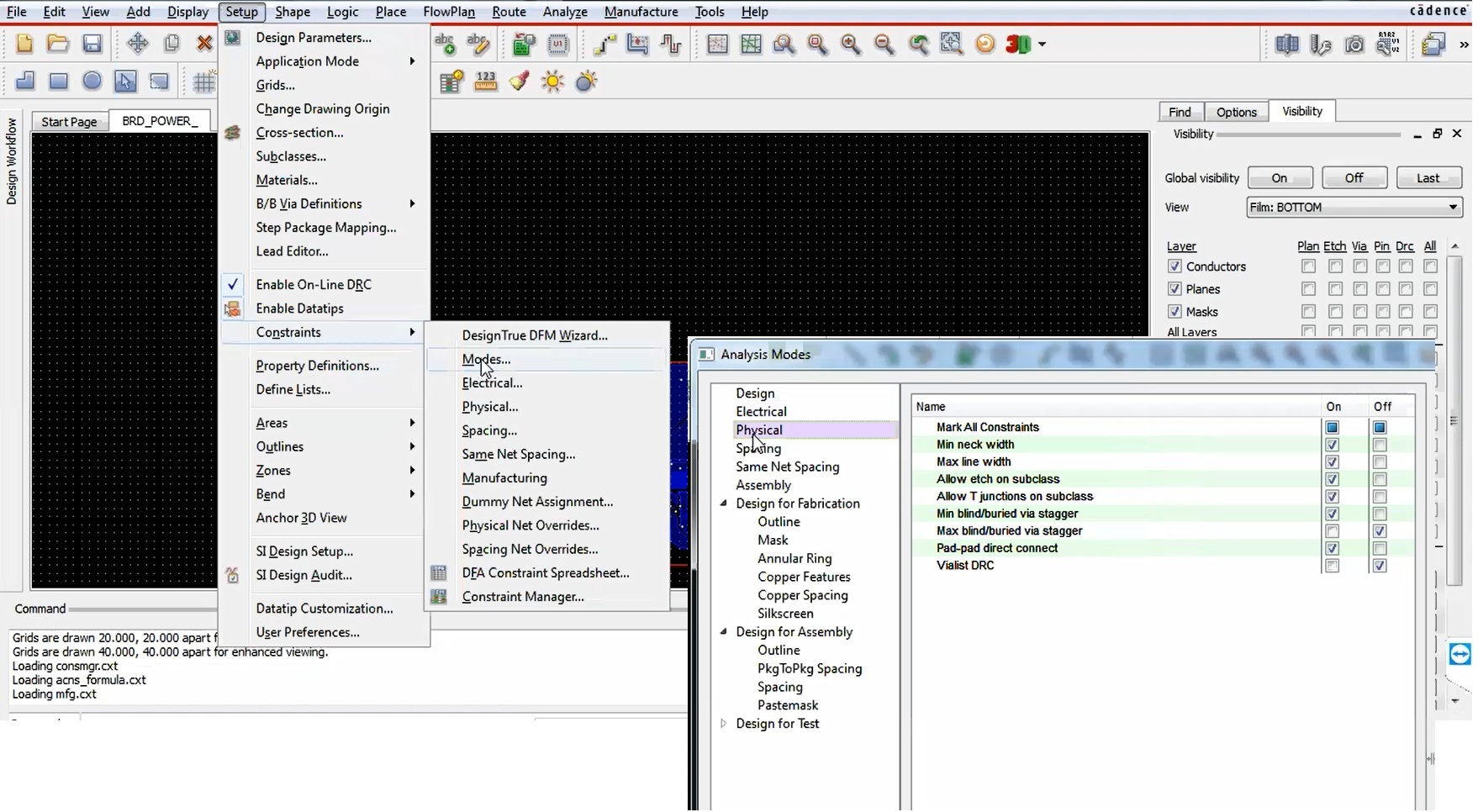Image resolution: width=1478 pixels, height=812 pixels.
Task: Click the Off global visibility button
Action: [1354, 177]
